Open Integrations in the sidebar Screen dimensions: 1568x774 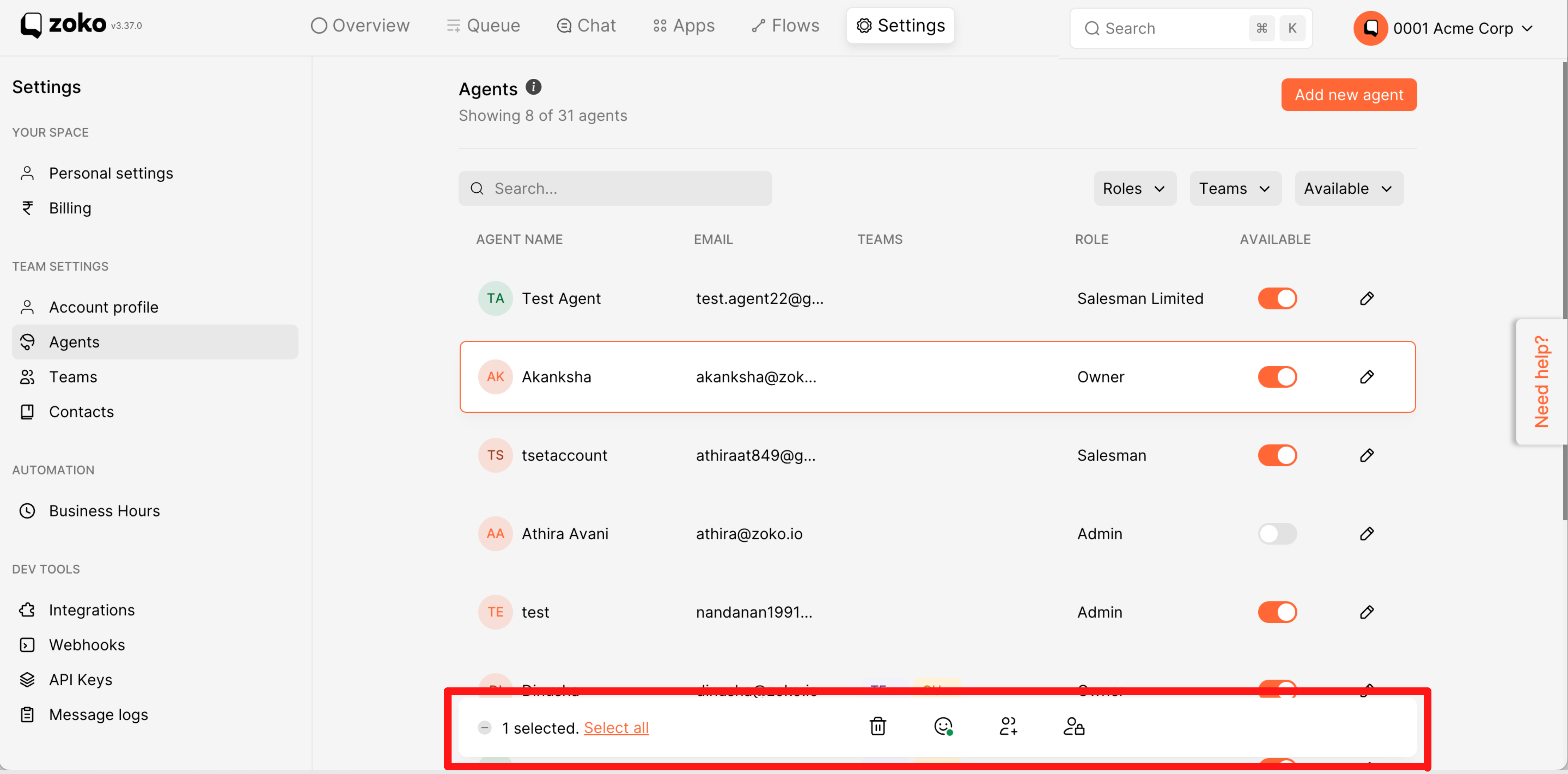(x=155, y=610)
